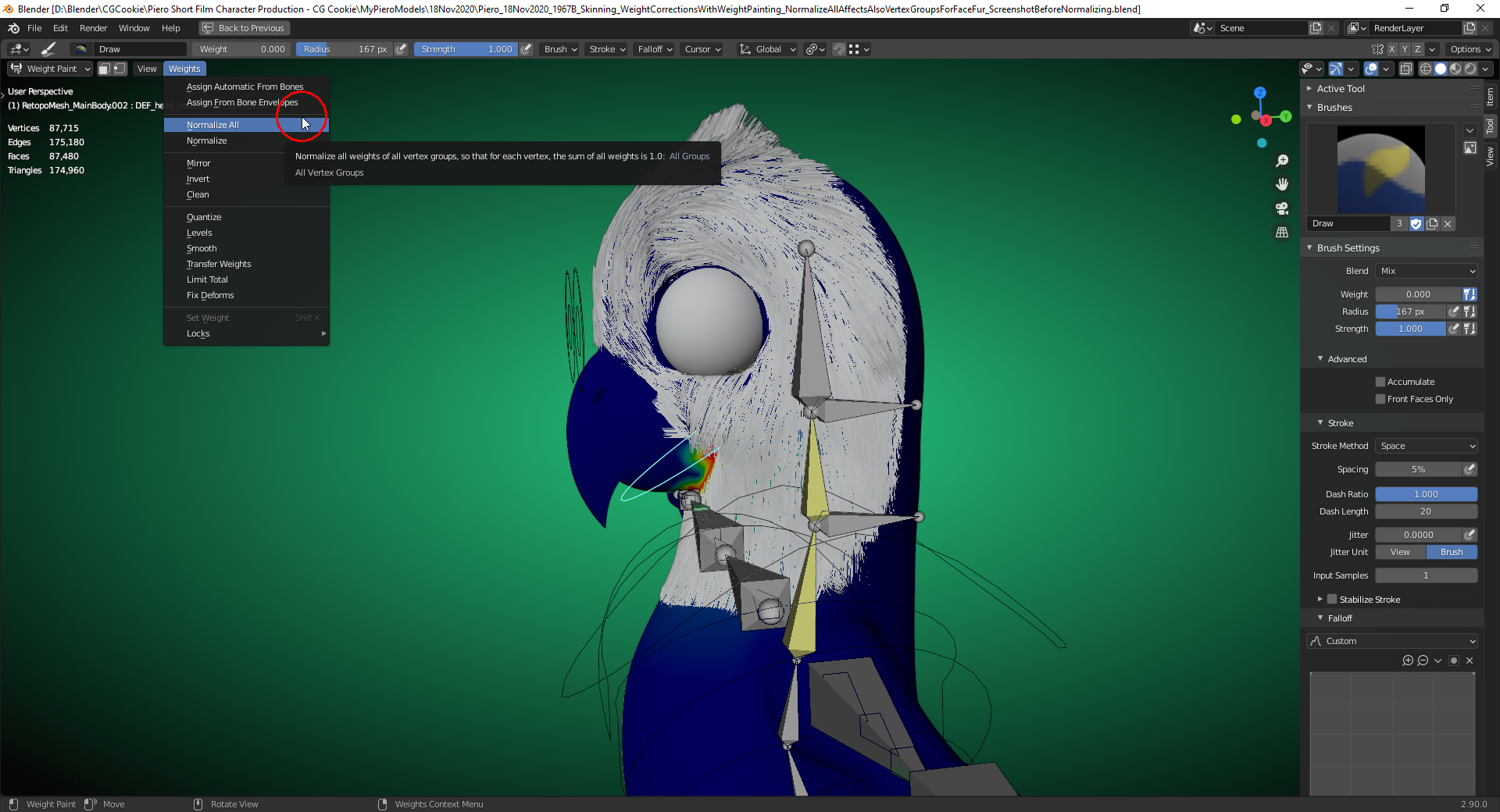This screenshot has height=812, width=1500.
Task: Click the pan hand icon in viewport
Action: pos(1282,184)
